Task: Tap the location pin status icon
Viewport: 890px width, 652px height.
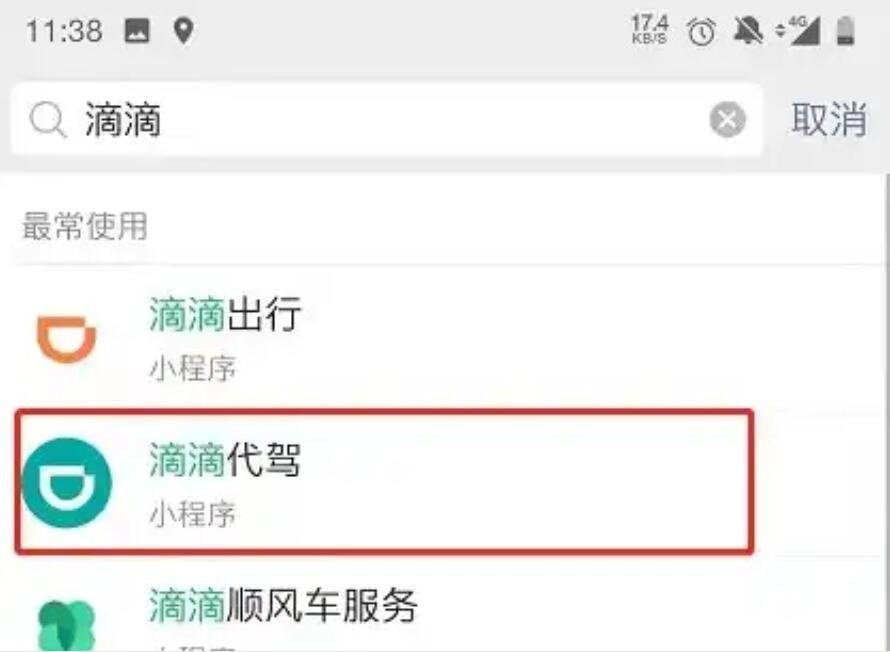Action: 183,31
